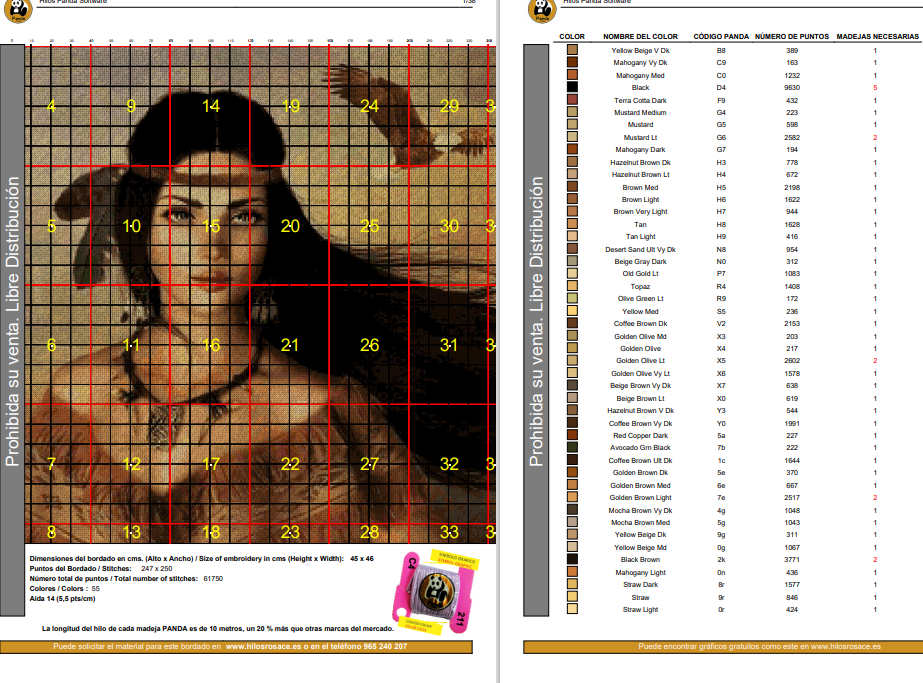
Task: Click the Panda logo on the left page
Action: pyautogui.click(x=18, y=10)
